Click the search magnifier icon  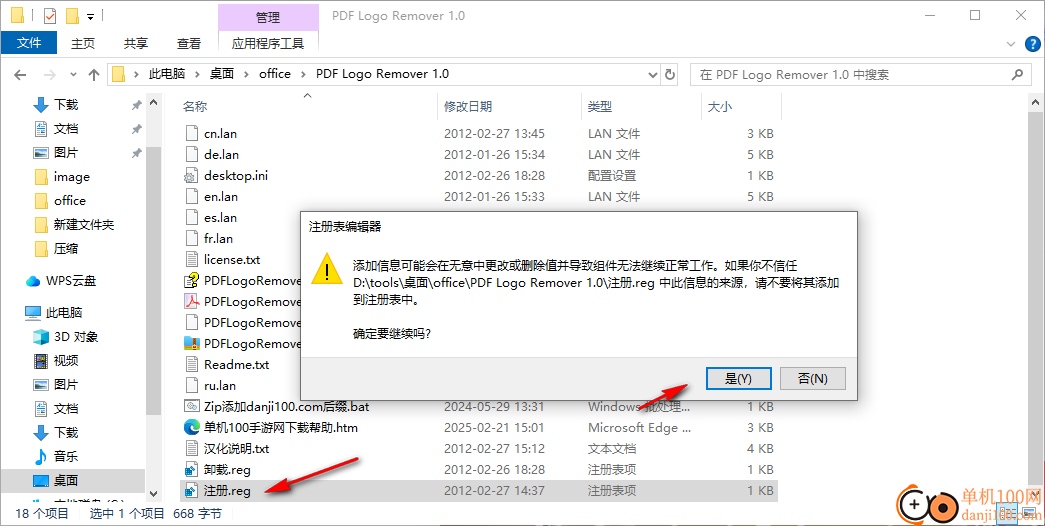point(1017,75)
